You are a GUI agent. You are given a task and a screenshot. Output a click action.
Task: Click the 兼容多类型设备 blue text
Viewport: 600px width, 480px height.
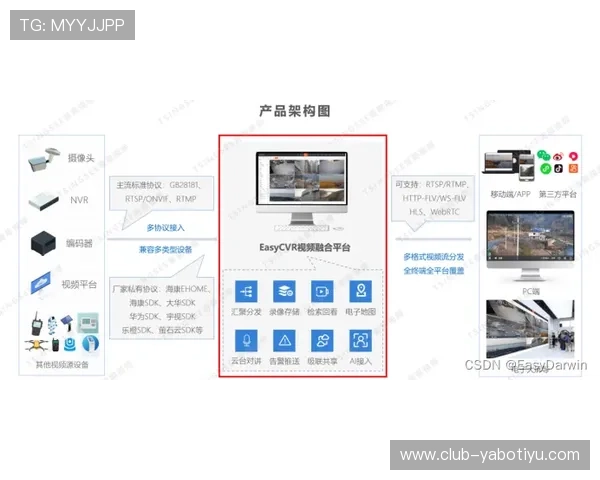(x=165, y=250)
